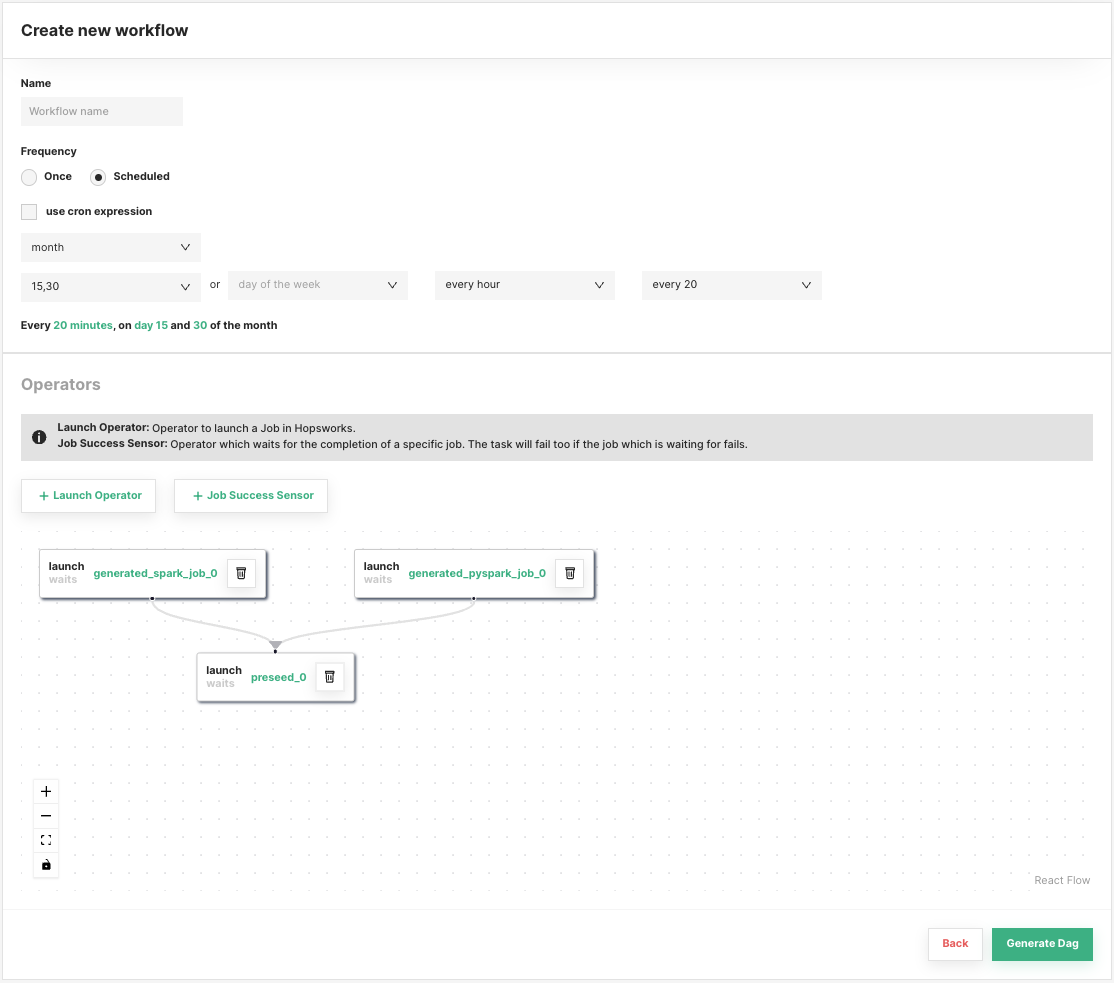This screenshot has height=983, width=1114.
Task: Enable use cron expression checkbox
Action: (29, 212)
